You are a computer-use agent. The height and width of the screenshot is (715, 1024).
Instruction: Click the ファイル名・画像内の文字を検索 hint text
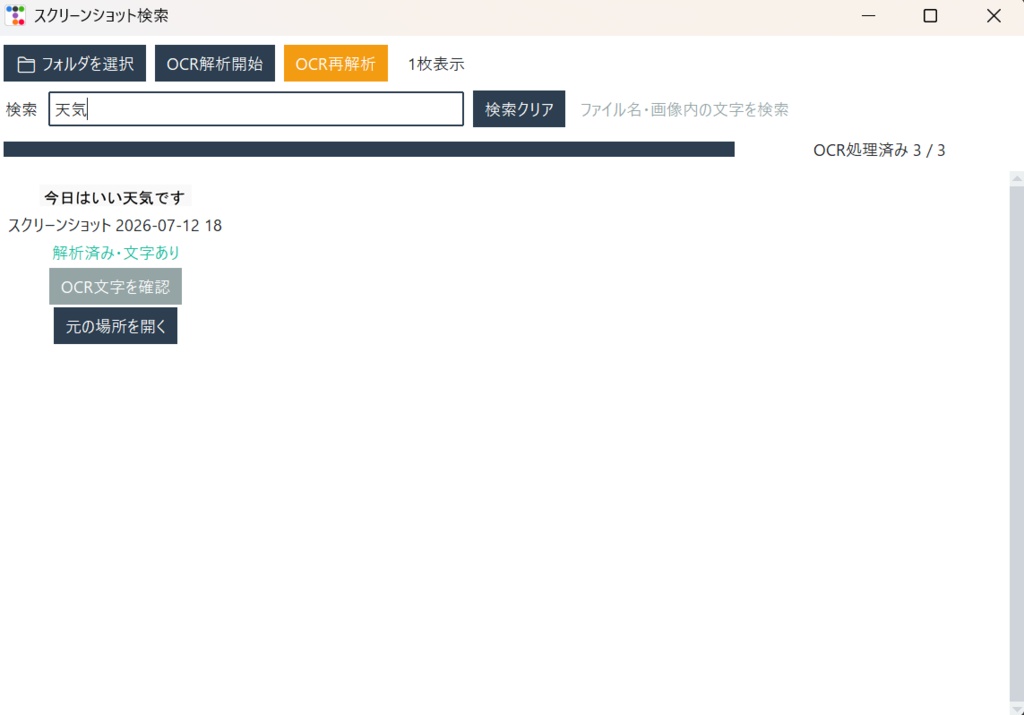[684, 110]
